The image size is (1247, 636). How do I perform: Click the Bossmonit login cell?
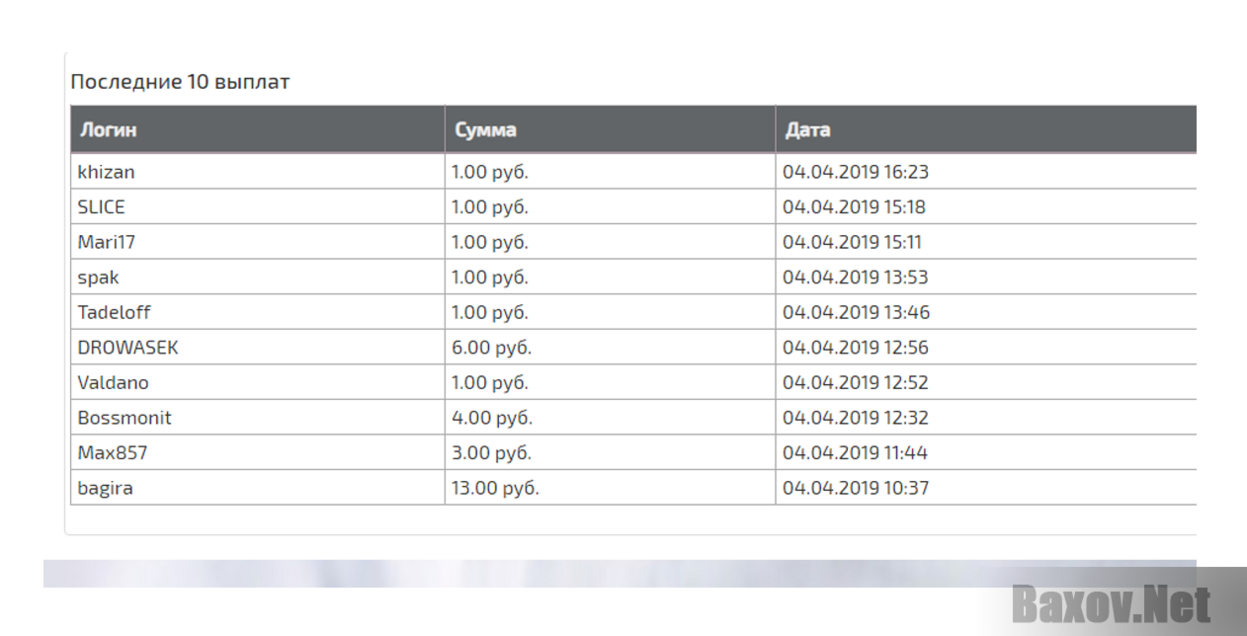point(258,417)
